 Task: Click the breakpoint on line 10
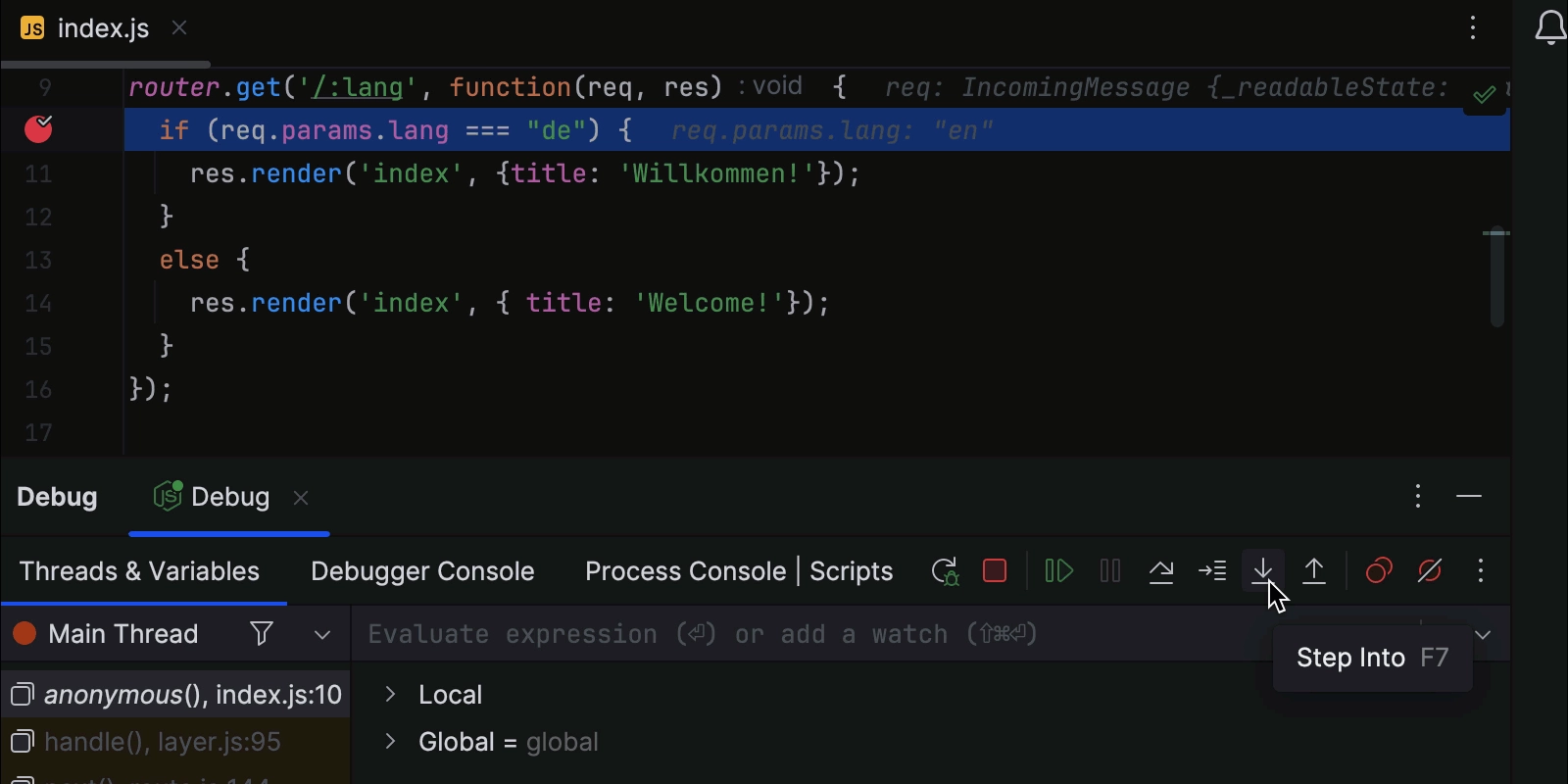point(38,128)
